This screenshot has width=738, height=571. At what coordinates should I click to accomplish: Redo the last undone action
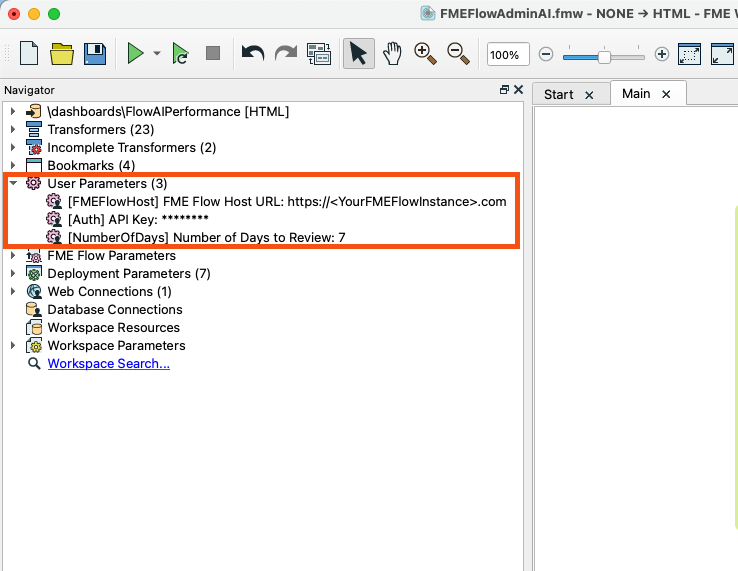(x=286, y=53)
